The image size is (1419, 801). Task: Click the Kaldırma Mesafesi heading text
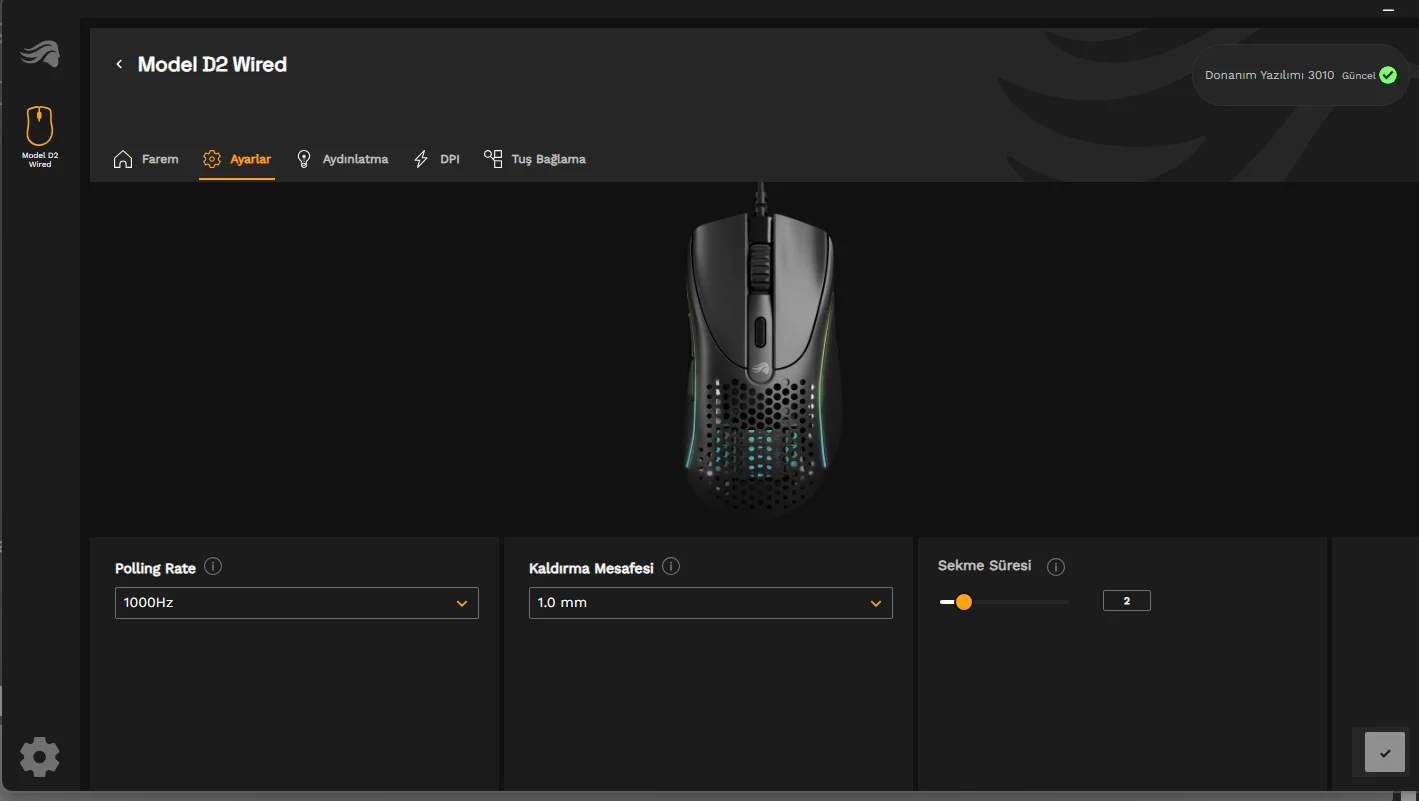(x=591, y=568)
